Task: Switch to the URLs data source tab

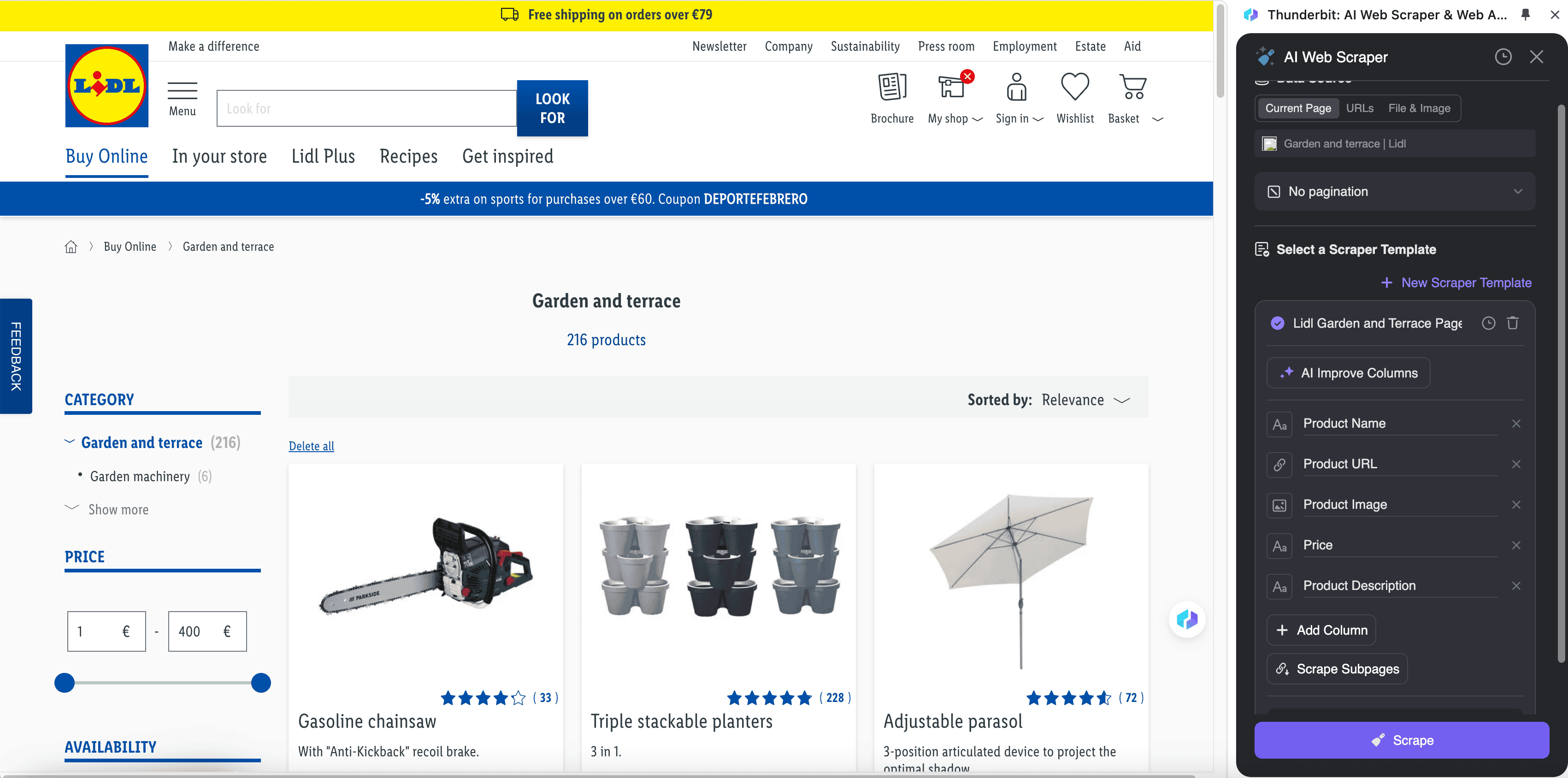Action: pos(1359,108)
